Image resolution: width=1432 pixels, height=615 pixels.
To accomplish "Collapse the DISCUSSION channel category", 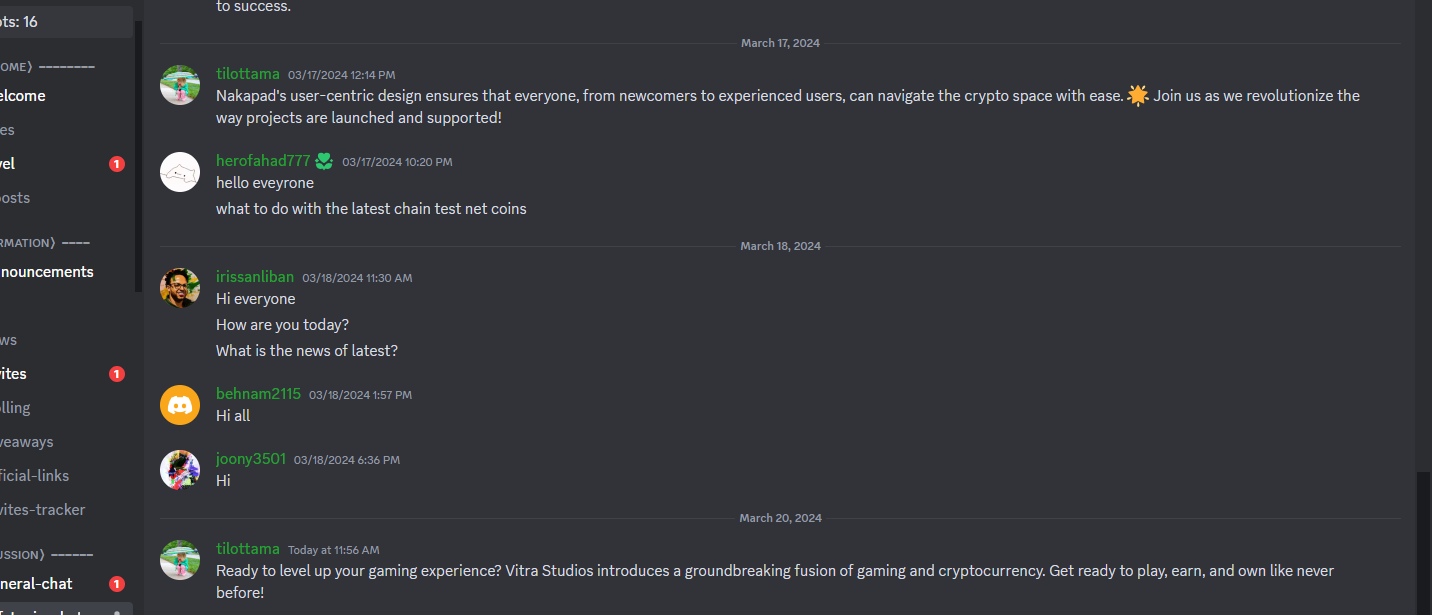I will pos(47,555).
